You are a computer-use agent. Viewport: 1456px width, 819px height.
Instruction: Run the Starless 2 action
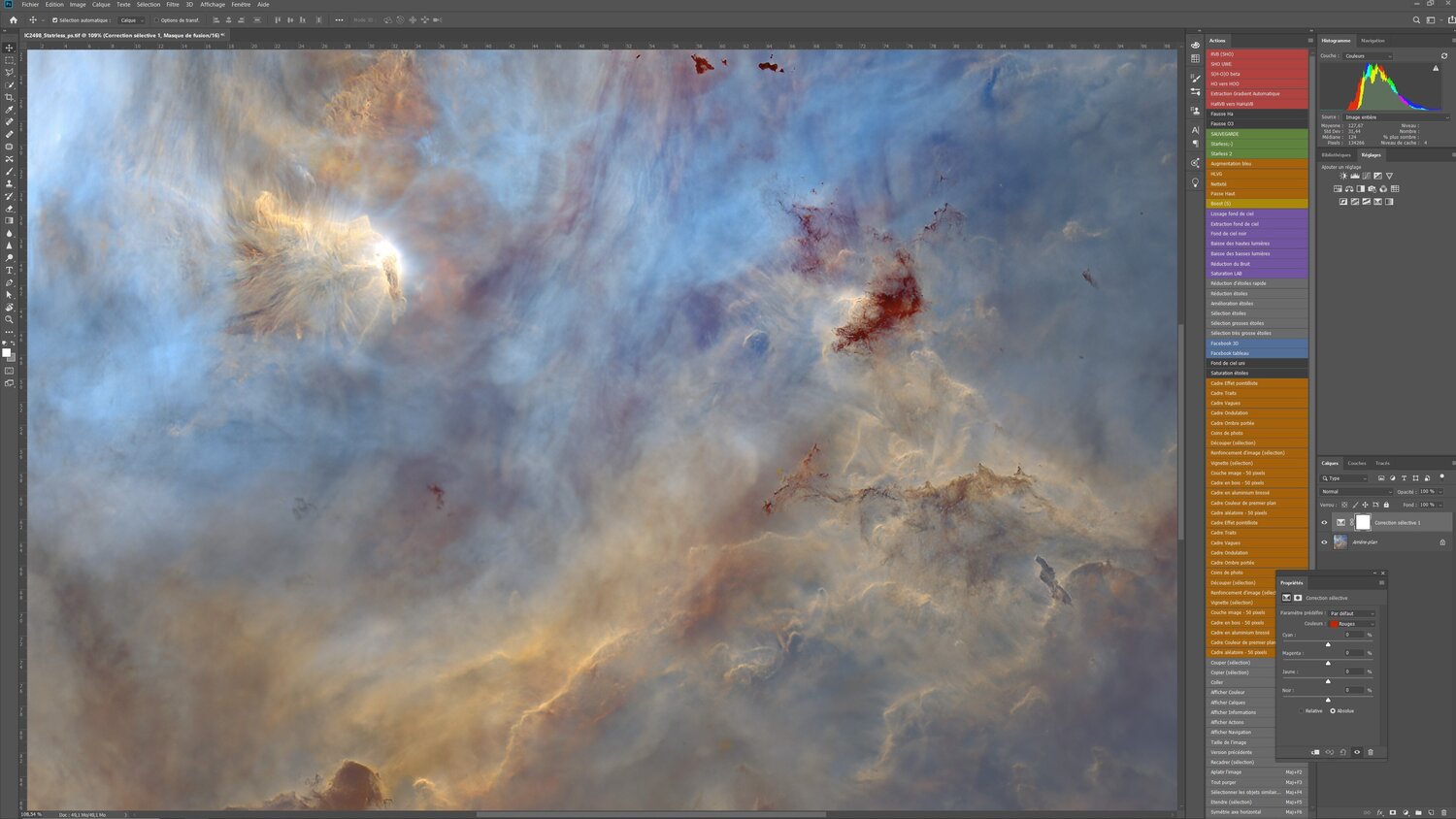click(1257, 153)
